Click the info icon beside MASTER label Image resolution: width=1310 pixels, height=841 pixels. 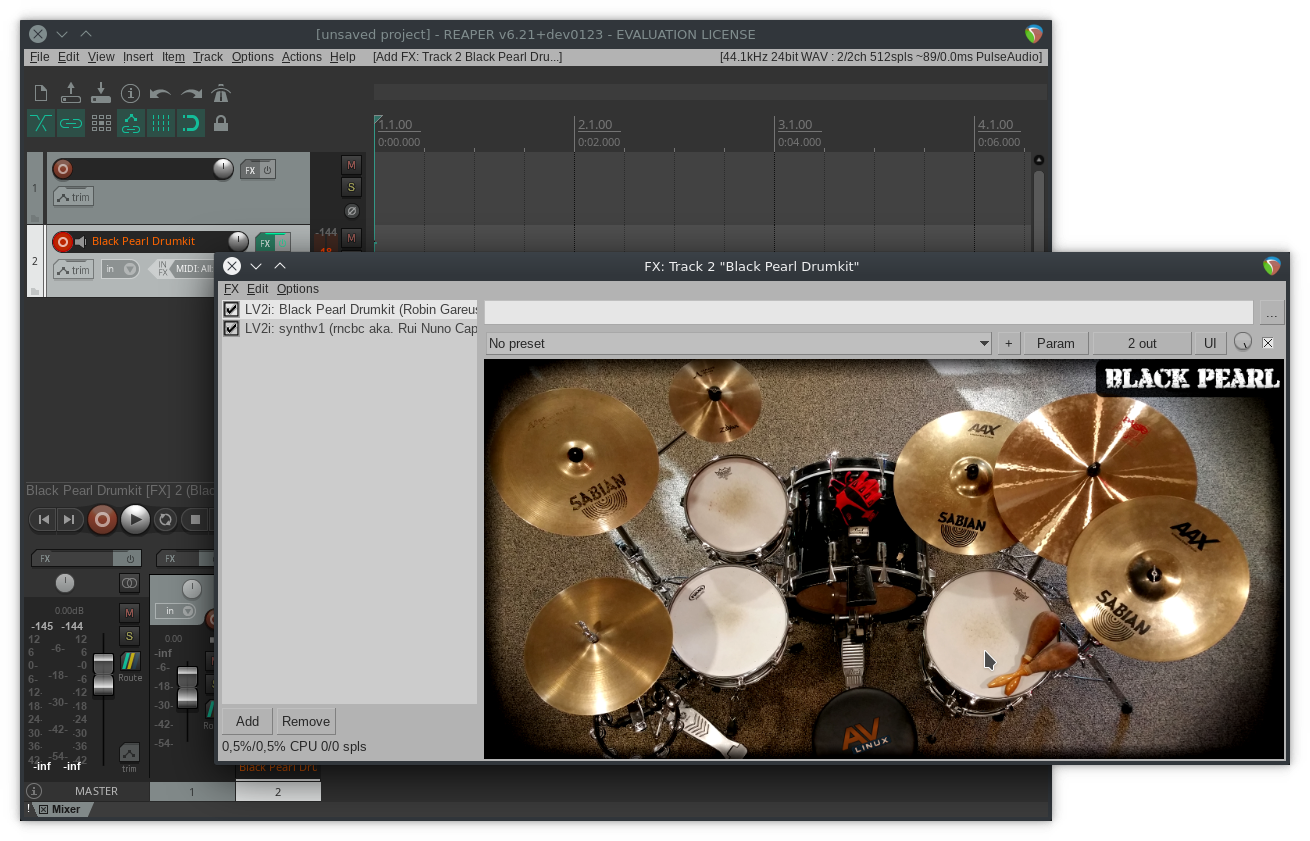(x=34, y=791)
